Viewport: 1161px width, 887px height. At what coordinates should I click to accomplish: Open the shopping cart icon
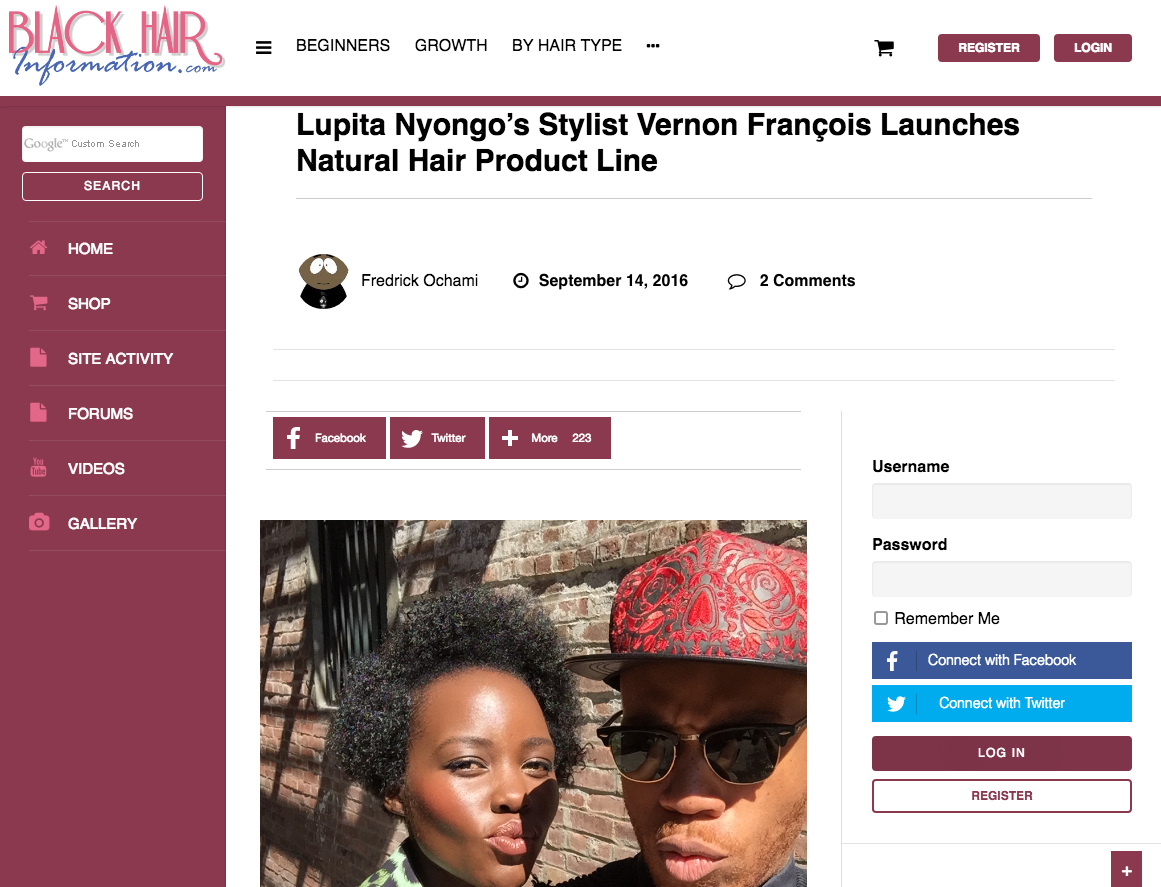click(884, 48)
